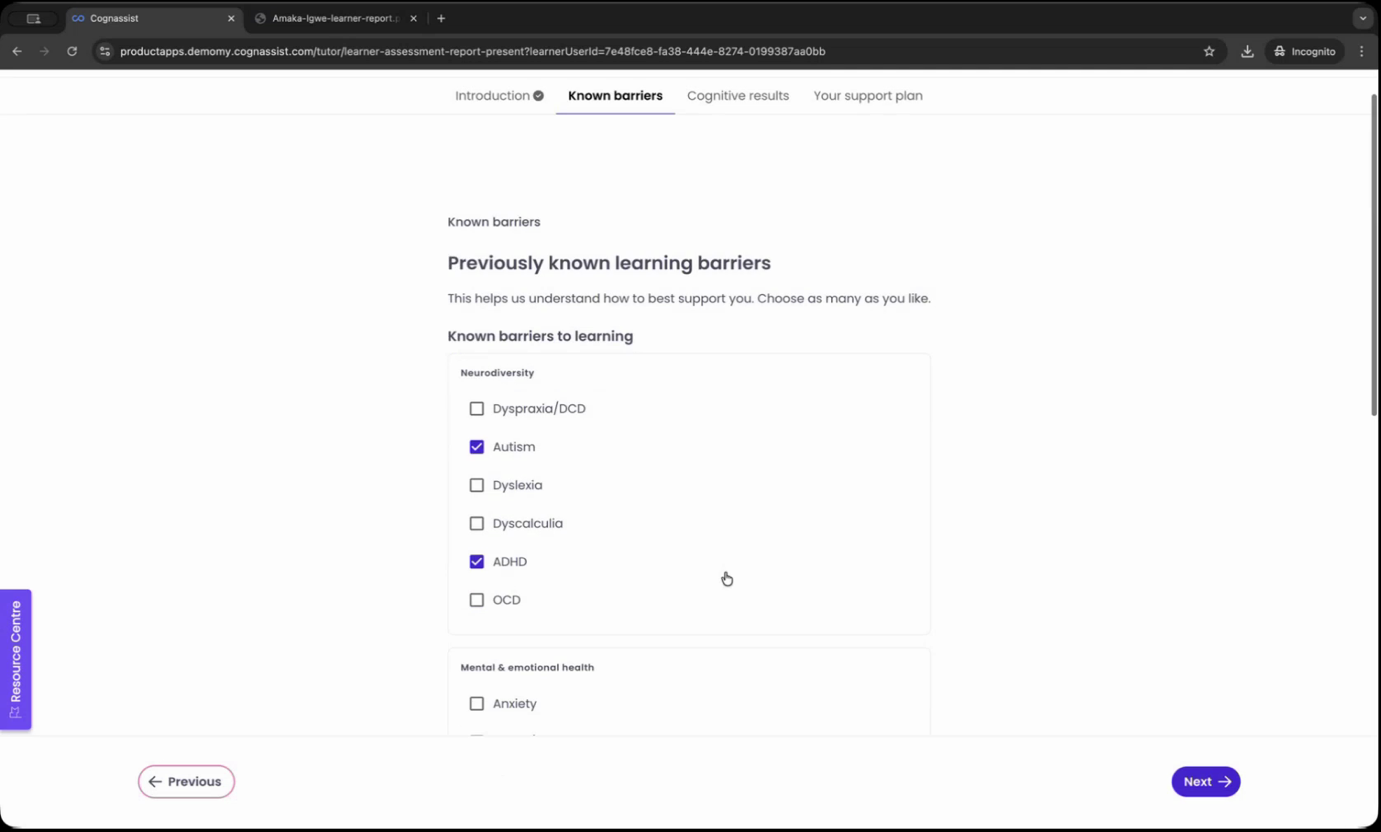The width and height of the screenshot is (1381, 832).
Task: Open the Resource Centre side panel
Action: click(x=15, y=659)
